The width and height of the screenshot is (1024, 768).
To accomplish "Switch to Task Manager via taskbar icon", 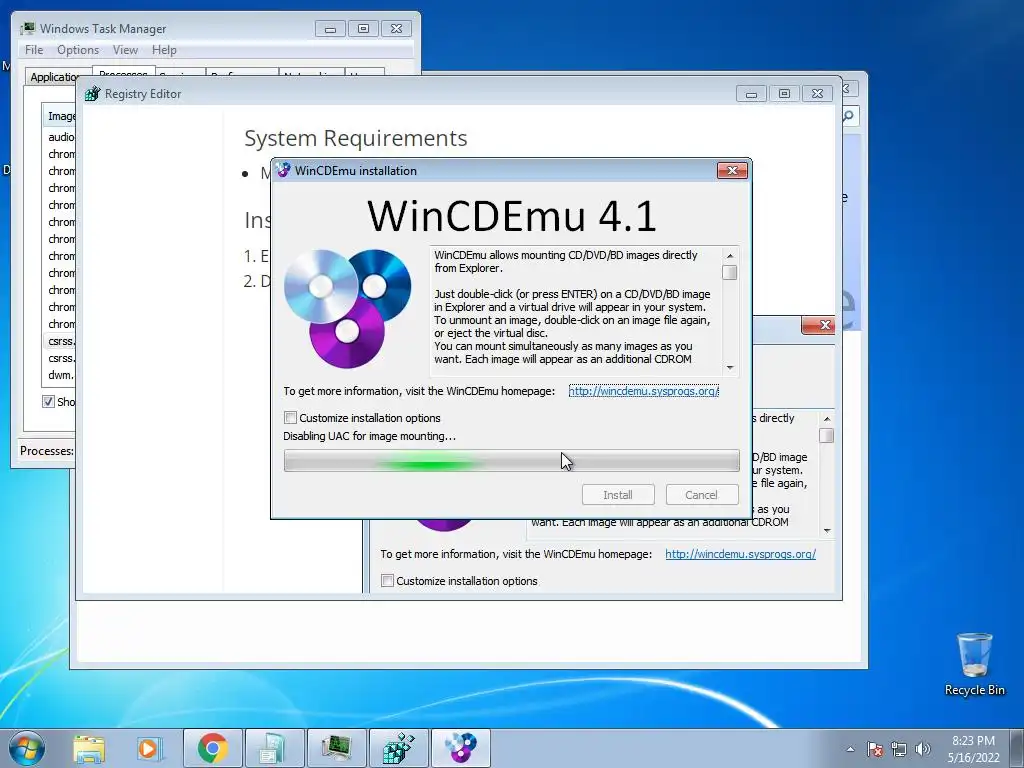I will click(336, 748).
